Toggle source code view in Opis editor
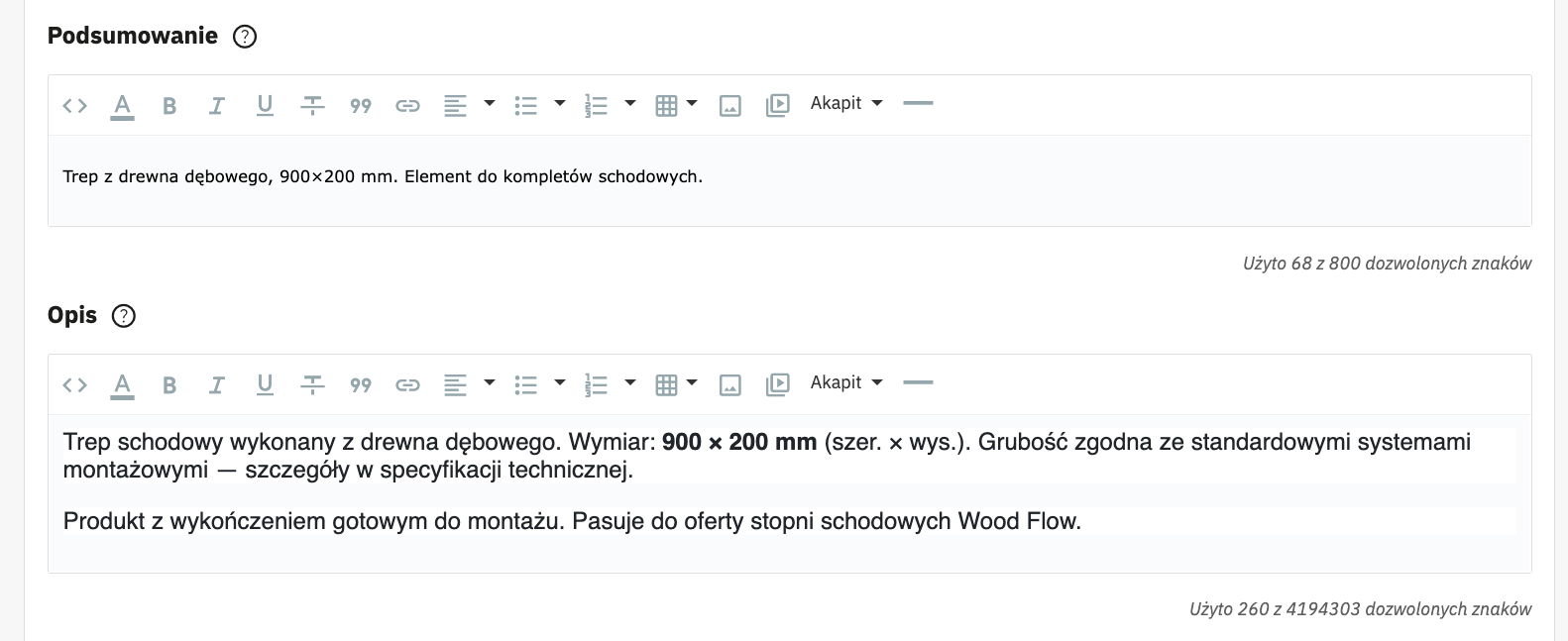Image resolution: width=1568 pixels, height=641 pixels. tap(75, 384)
